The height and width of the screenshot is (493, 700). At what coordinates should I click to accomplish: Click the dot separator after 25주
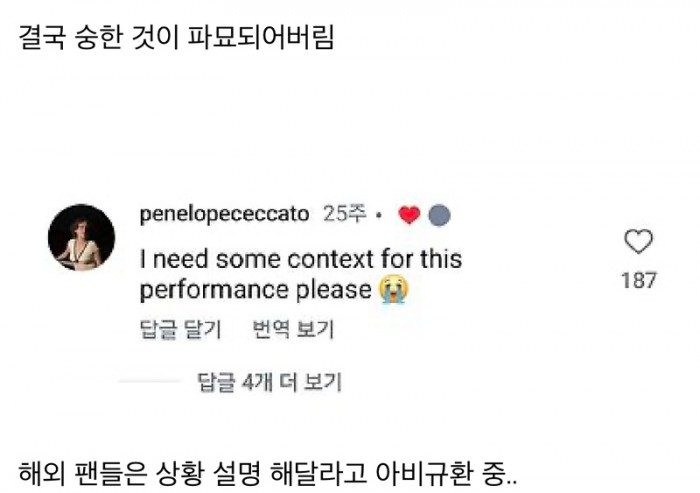[x=380, y=215]
